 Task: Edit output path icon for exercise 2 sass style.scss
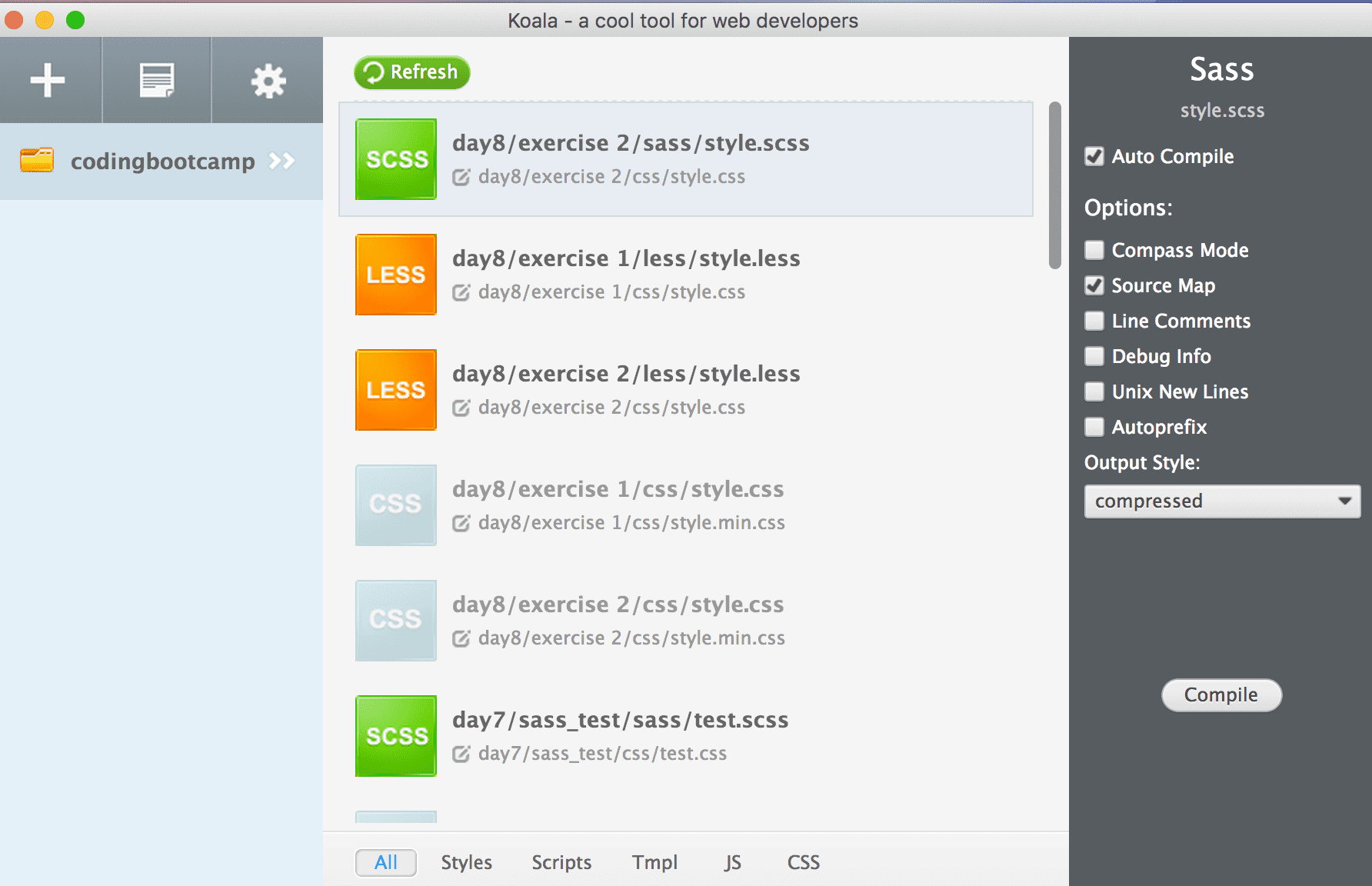pyautogui.click(x=461, y=177)
